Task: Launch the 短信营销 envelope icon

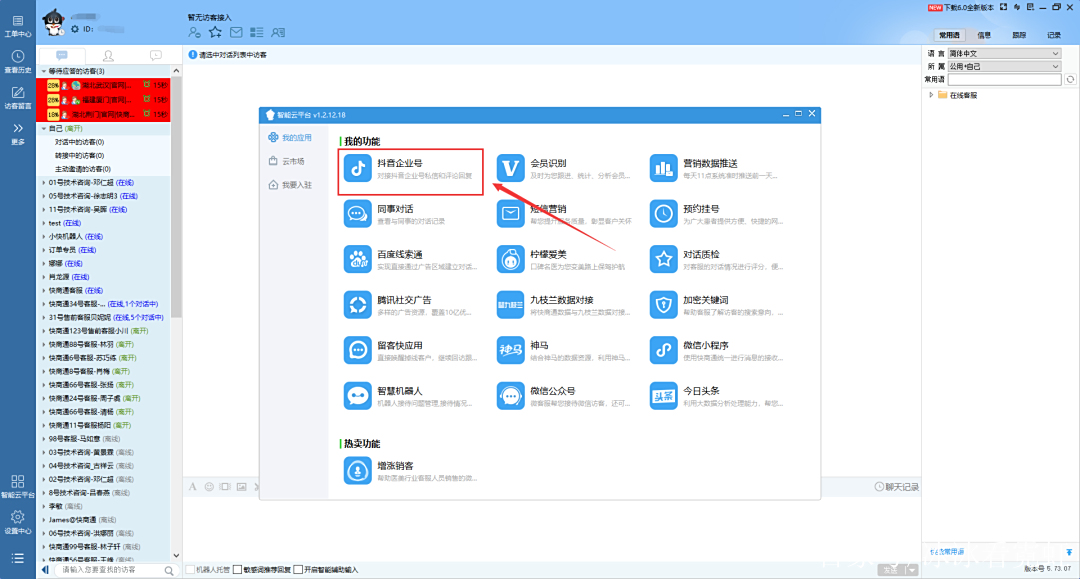Action: click(x=510, y=213)
